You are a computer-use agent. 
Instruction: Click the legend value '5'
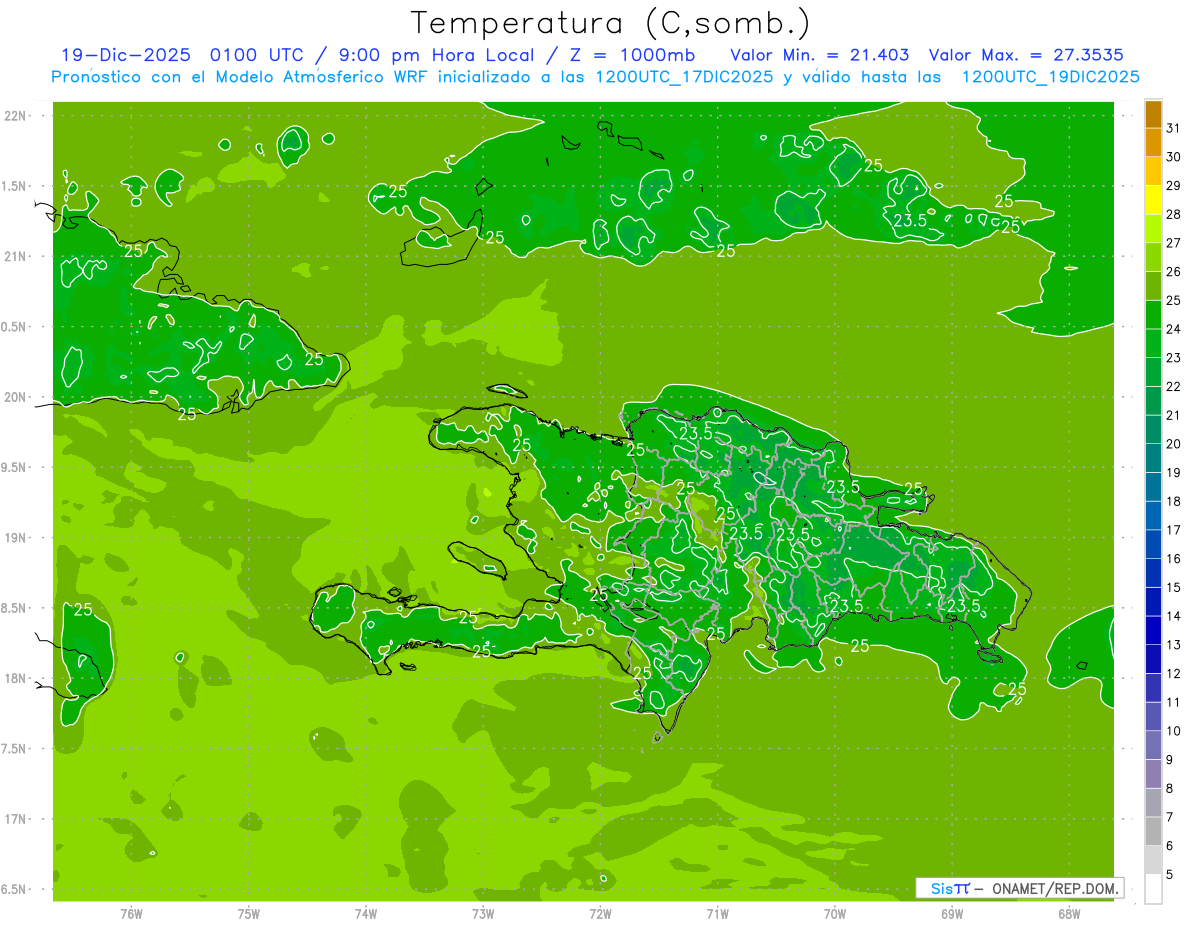click(1170, 875)
